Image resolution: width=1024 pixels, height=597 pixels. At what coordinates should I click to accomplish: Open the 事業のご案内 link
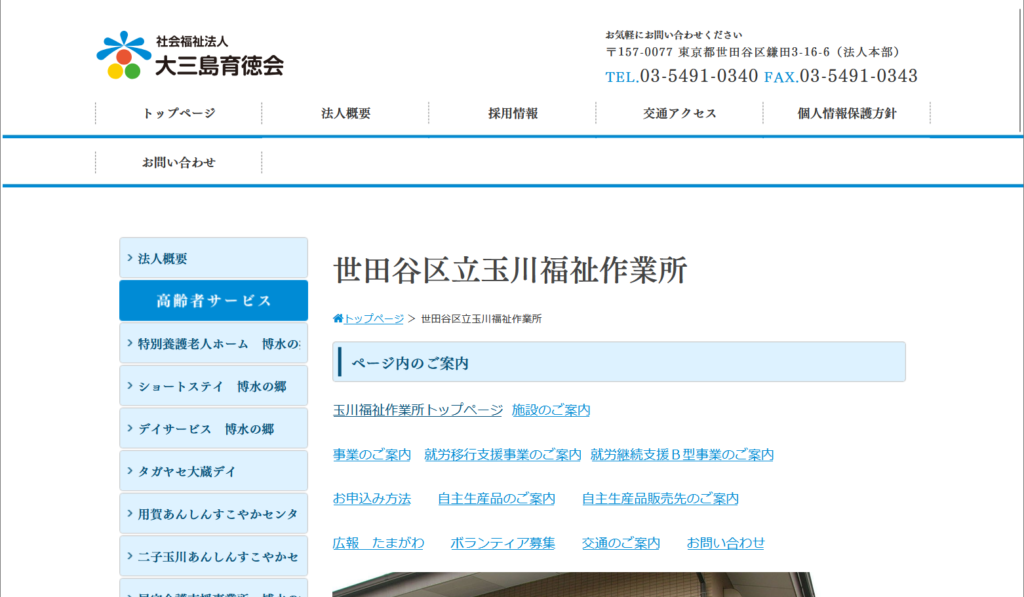372,455
